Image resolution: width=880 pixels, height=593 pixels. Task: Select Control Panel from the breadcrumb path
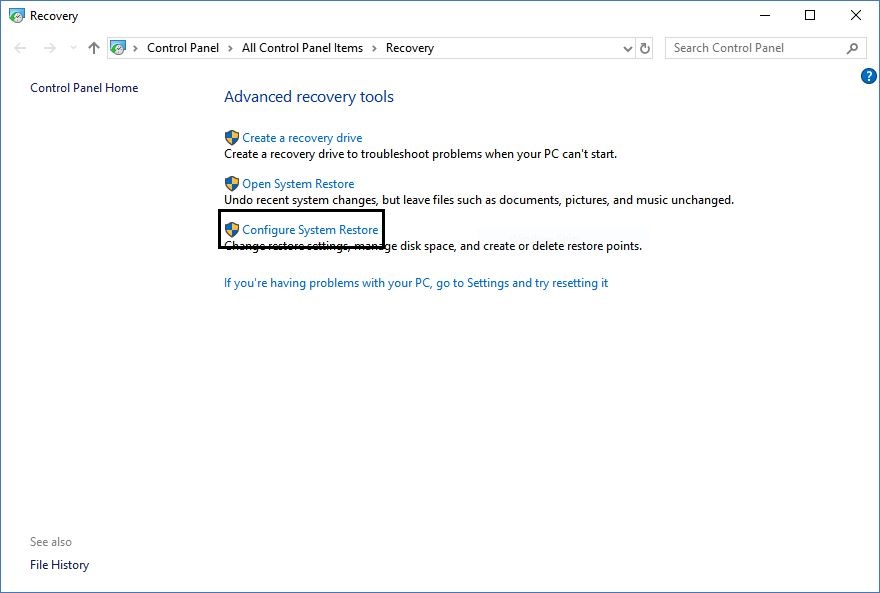(183, 47)
